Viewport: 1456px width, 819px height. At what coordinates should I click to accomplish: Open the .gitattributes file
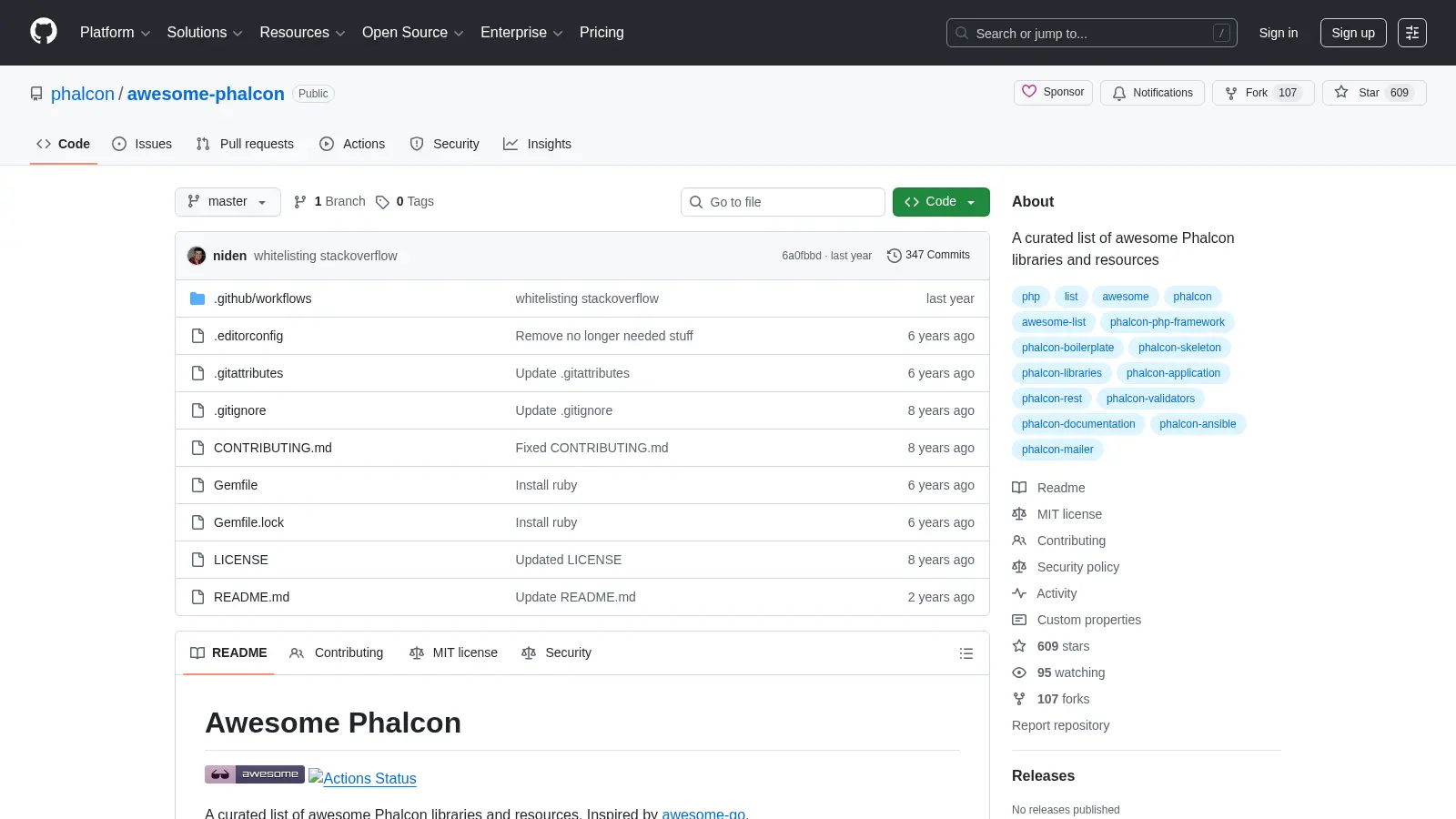248,373
